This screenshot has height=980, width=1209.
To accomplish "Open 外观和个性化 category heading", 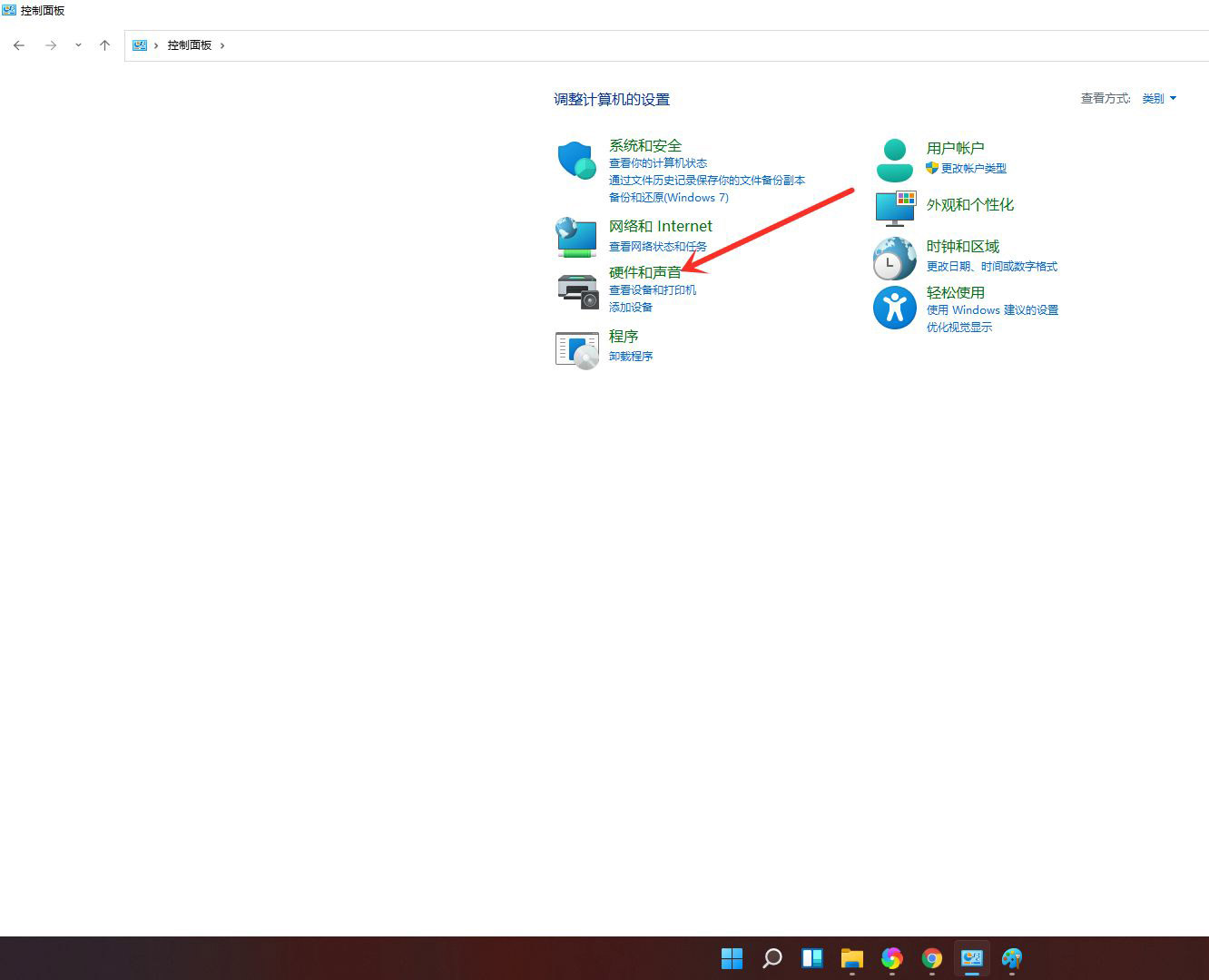I will pos(970,205).
